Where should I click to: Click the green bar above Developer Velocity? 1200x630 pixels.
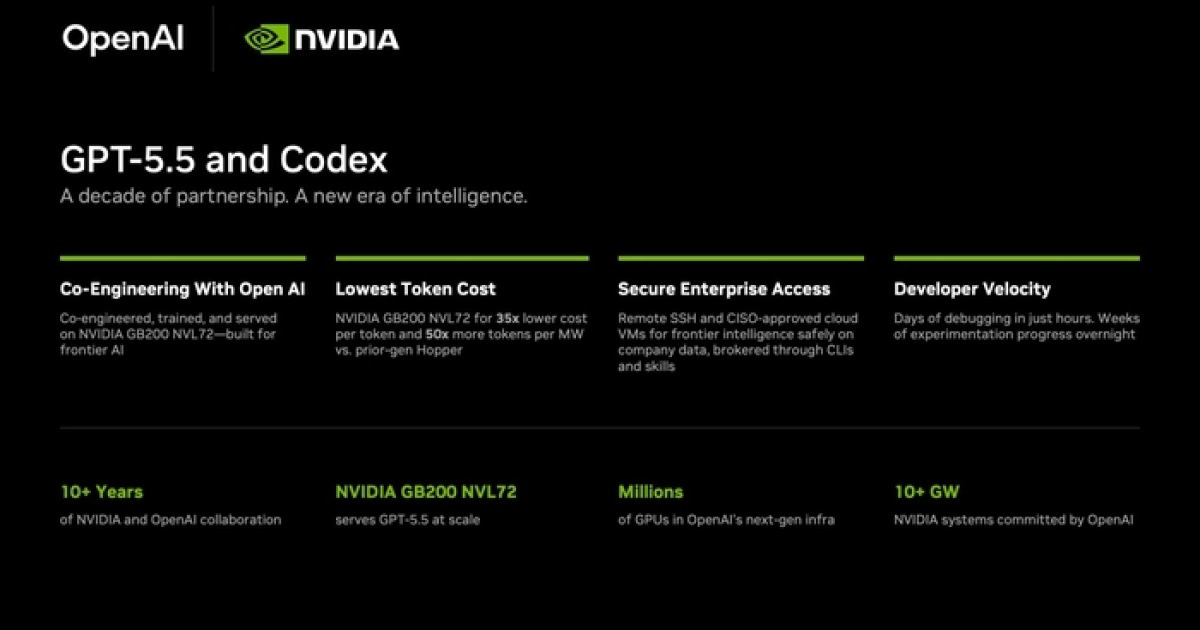tap(1017, 258)
